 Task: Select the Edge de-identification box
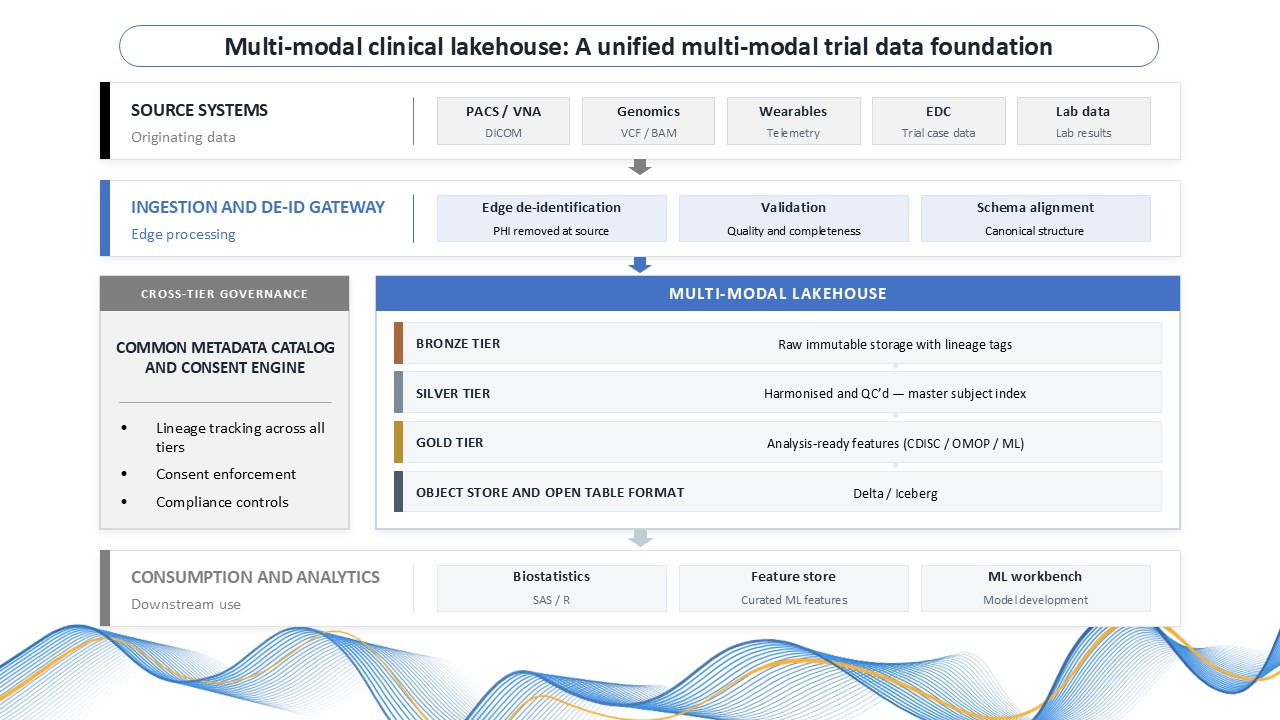click(x=551, y=218)
